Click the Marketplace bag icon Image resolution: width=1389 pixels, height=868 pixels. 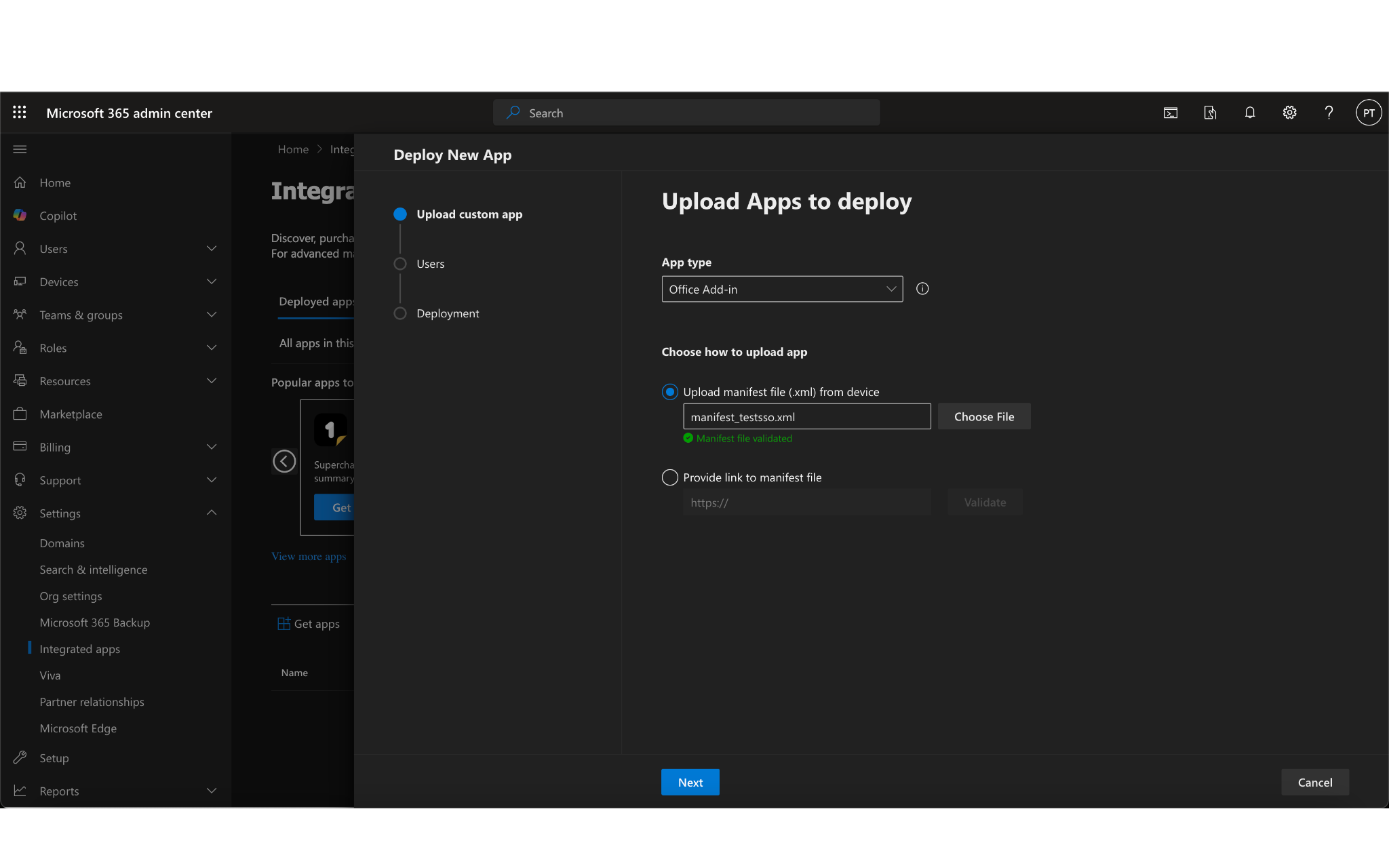tap(20, 414)
